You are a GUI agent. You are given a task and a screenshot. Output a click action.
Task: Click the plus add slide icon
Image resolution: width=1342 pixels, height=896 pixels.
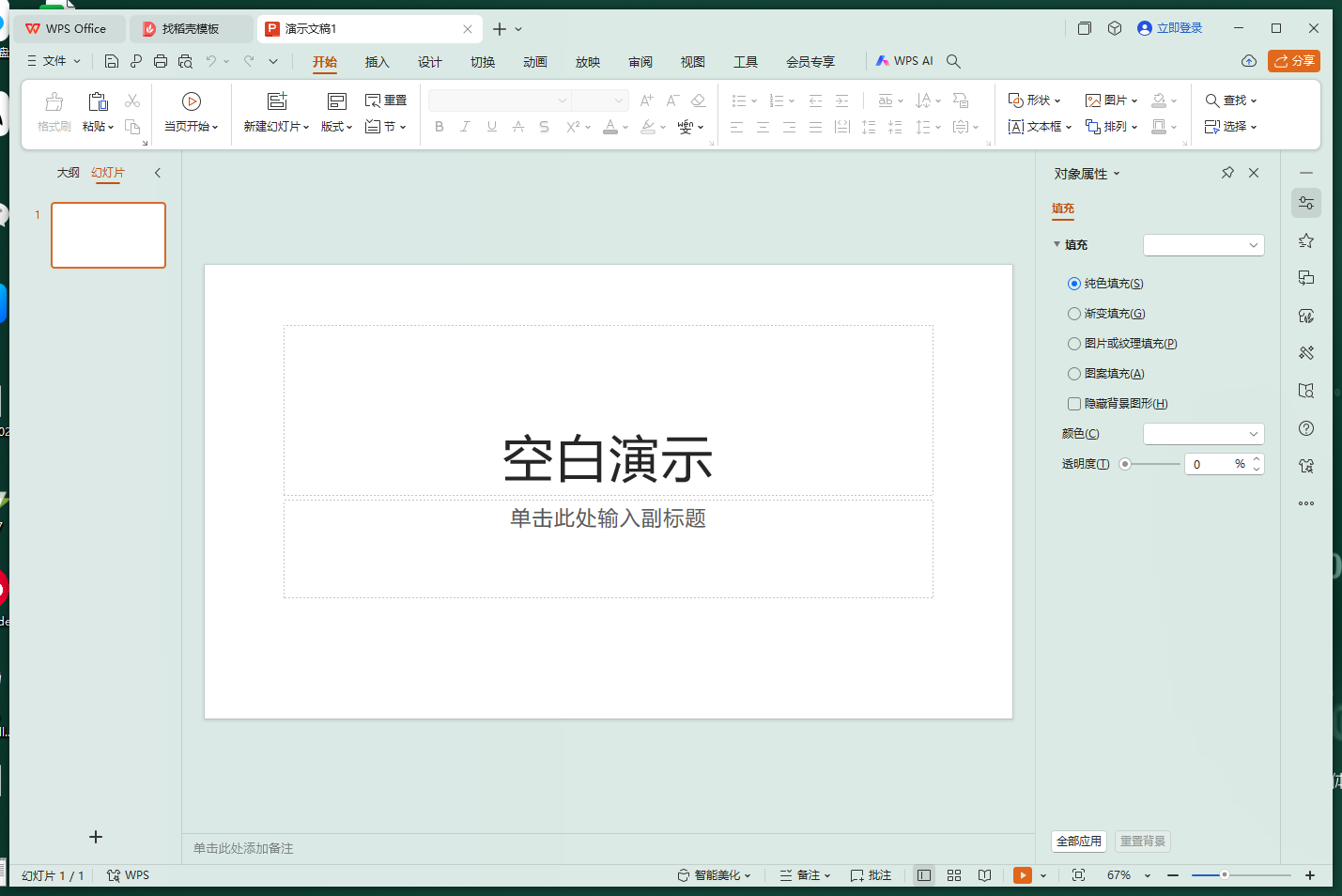96,837
